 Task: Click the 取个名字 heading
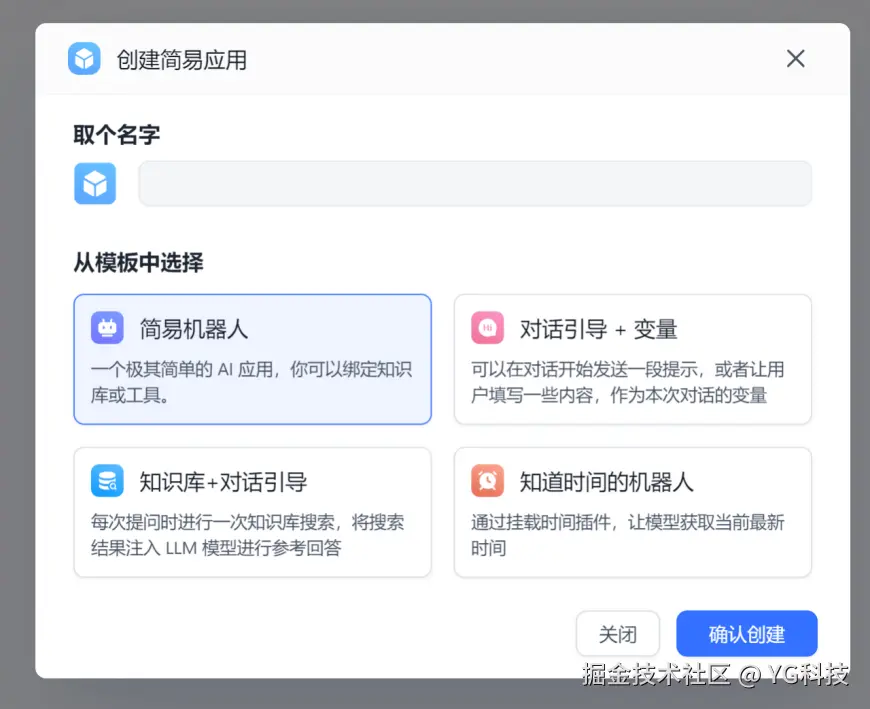[x=116, y=135]
